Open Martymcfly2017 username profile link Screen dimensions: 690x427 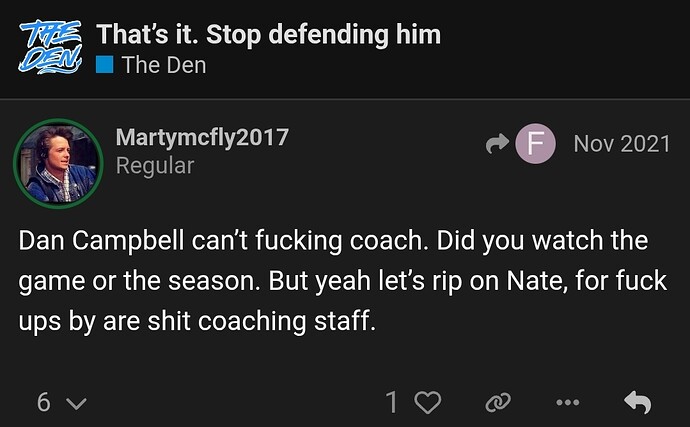202,138
